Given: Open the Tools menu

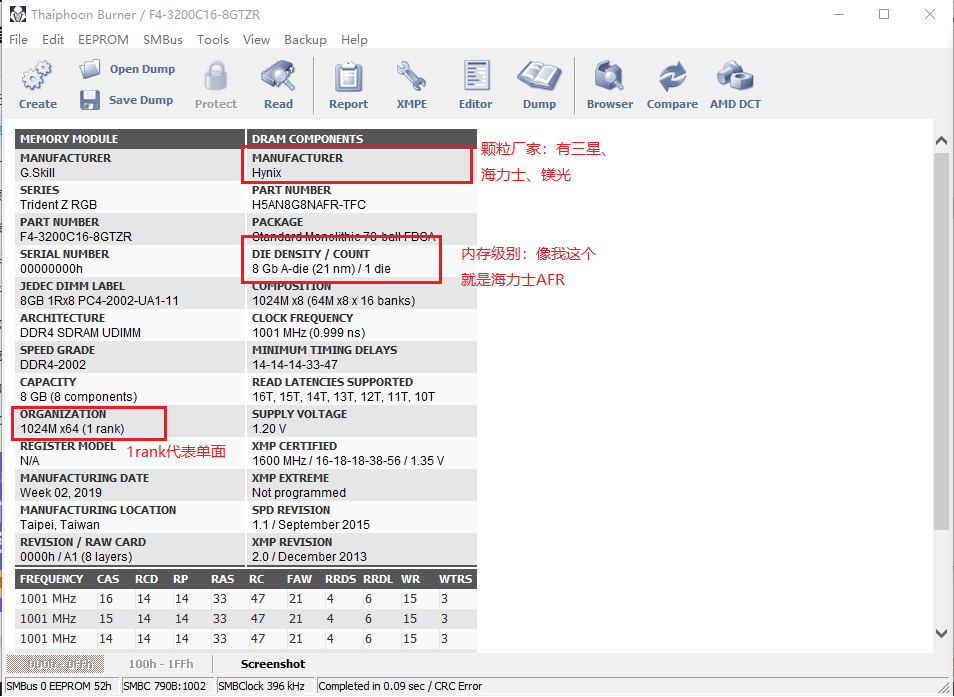Looking at the screenshot, I should [213, 40].
